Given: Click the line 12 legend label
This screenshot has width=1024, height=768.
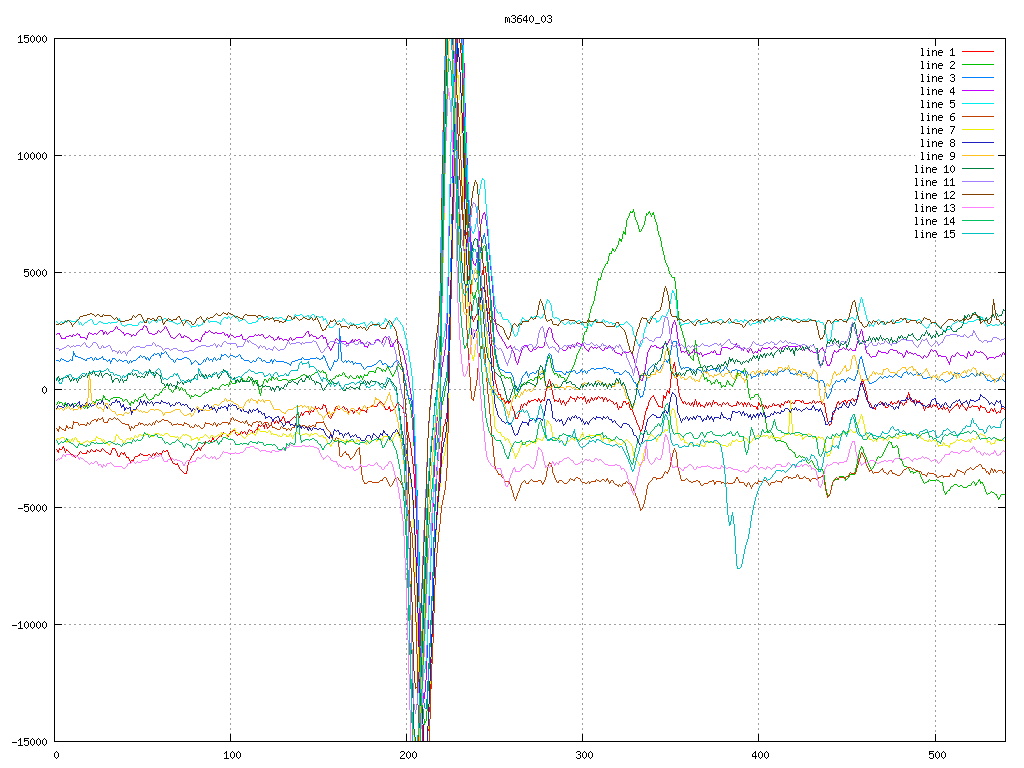Looking at the screenshot, I should [934, 195].
